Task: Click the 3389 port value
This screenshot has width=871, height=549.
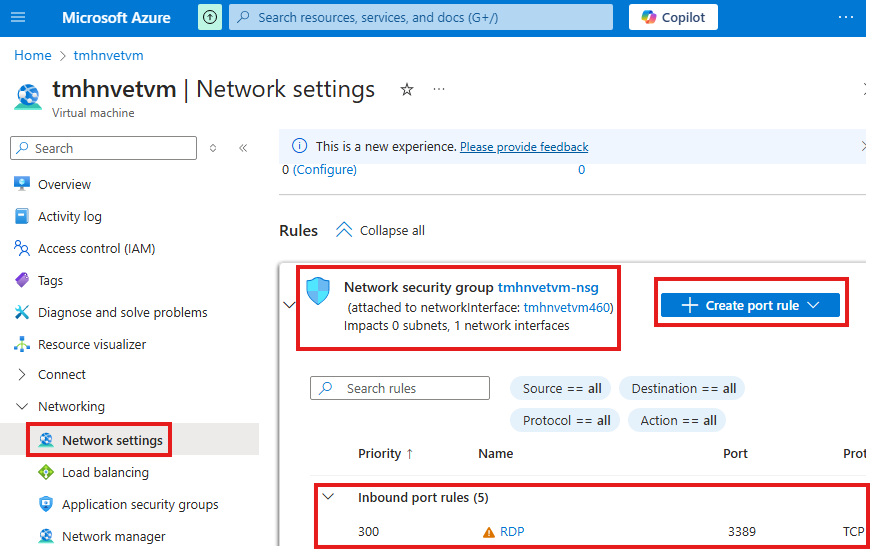Action: 742,532
